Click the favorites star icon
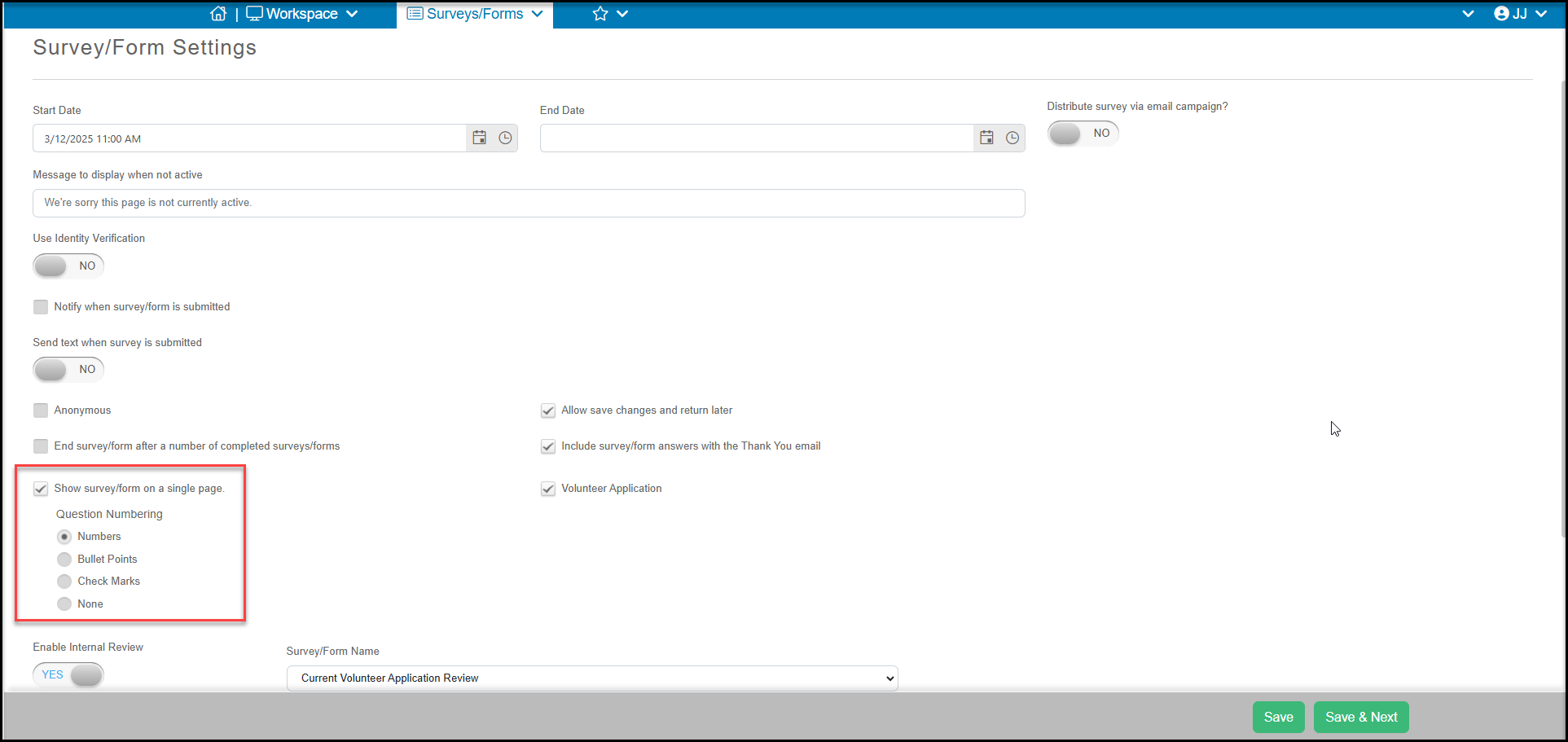The height and width of the screenshot is (742, 1568). click(x=600, y=14)
